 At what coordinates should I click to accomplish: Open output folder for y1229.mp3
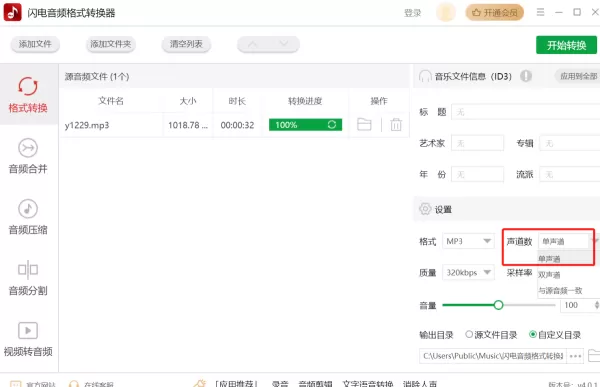[364, 124]
